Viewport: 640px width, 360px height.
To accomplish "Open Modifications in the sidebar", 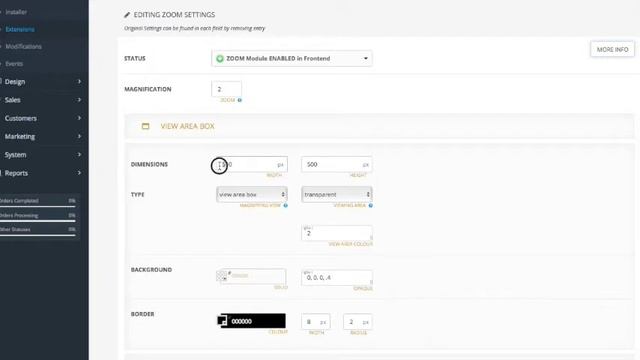I will point(23,47).
